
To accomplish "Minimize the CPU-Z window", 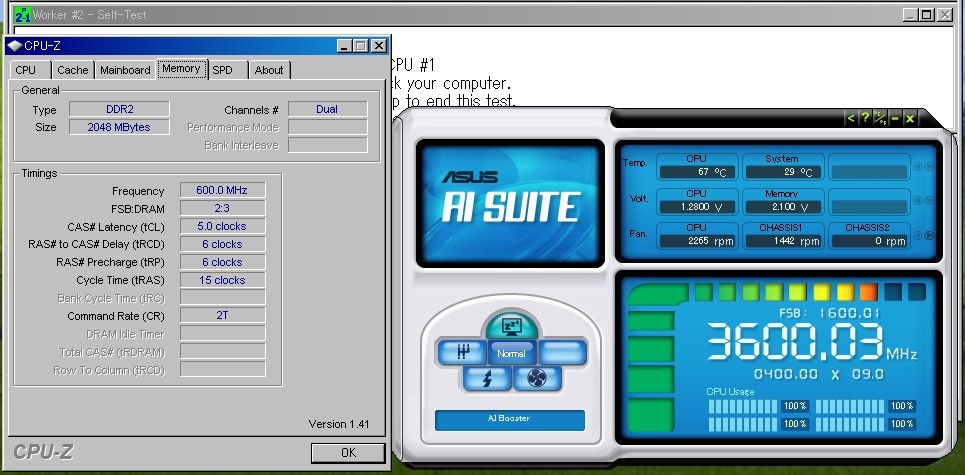I will tap(345, 46).
